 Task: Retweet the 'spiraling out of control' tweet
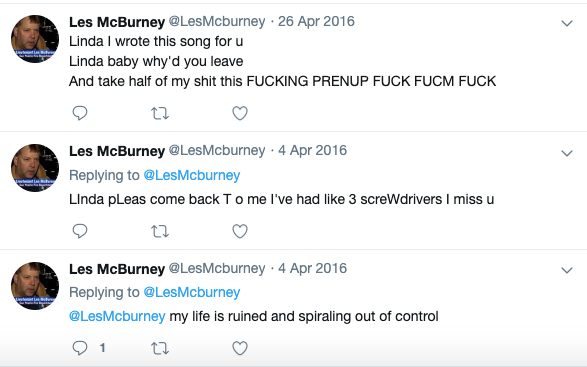pyautogui.click(x=160, y=348)
